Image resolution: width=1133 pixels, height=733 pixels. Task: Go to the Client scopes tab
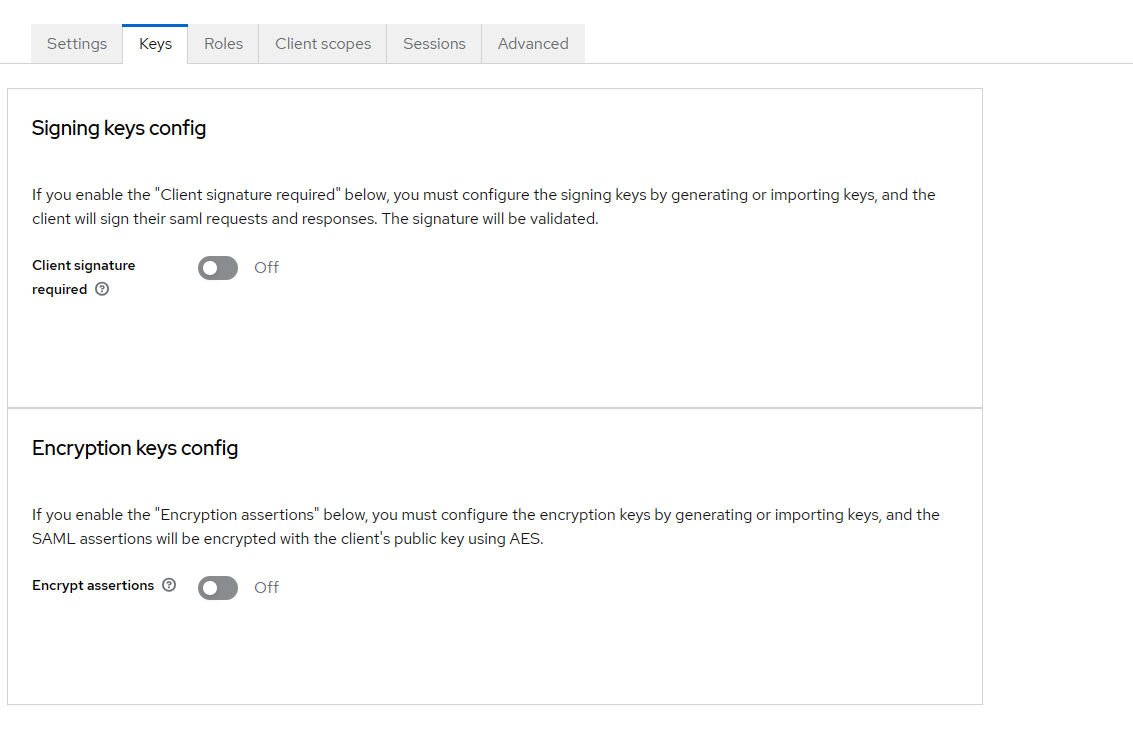[x=323, y=44]
